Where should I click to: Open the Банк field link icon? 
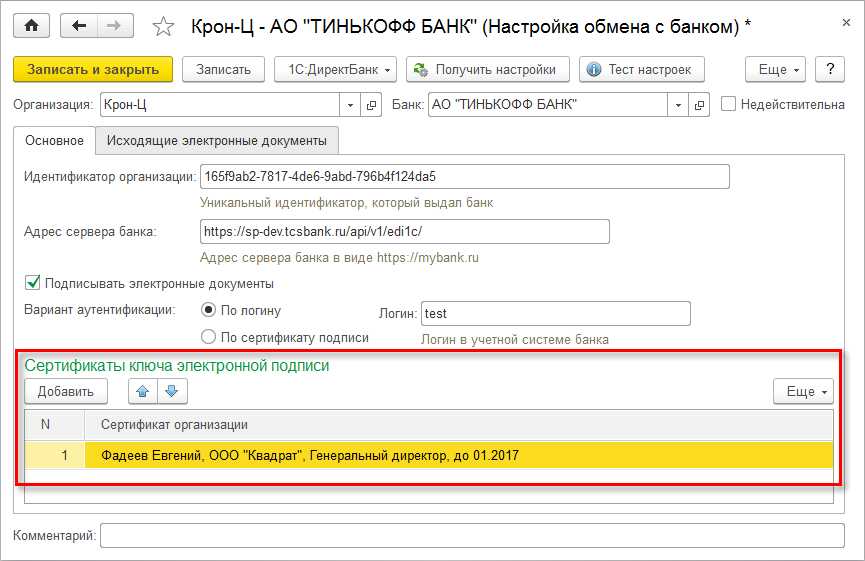click(x=699, y=104)
